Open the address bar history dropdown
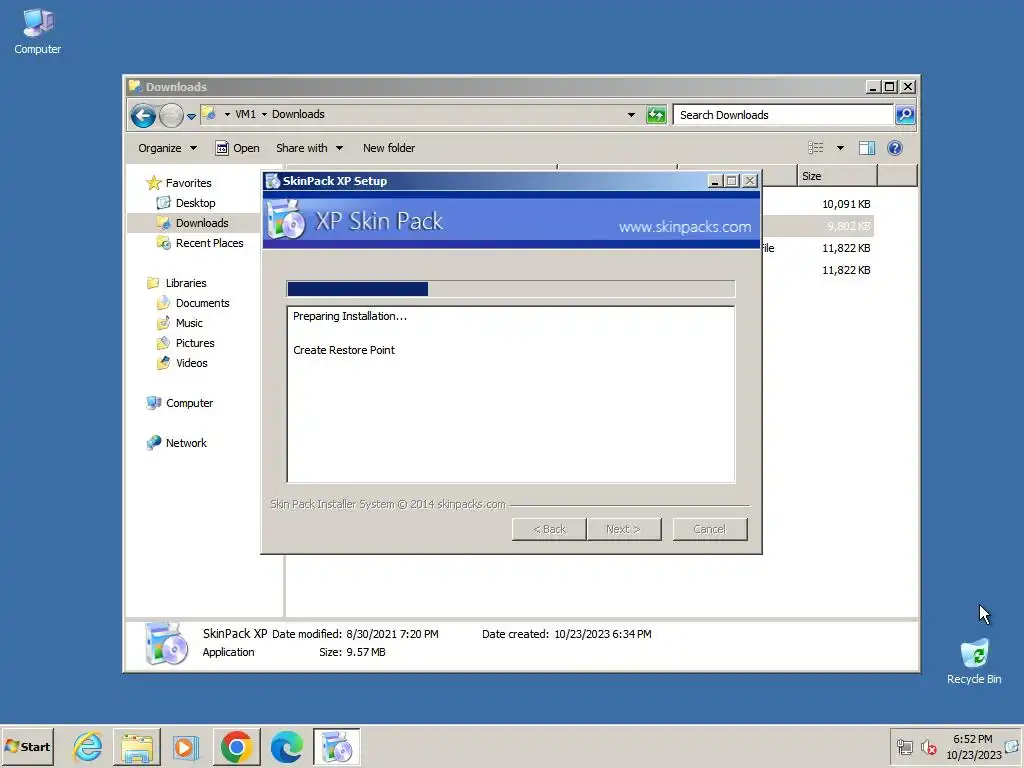Image resolution: width=1024 pixels, height=768 pixels. click(x=631, y=115)
